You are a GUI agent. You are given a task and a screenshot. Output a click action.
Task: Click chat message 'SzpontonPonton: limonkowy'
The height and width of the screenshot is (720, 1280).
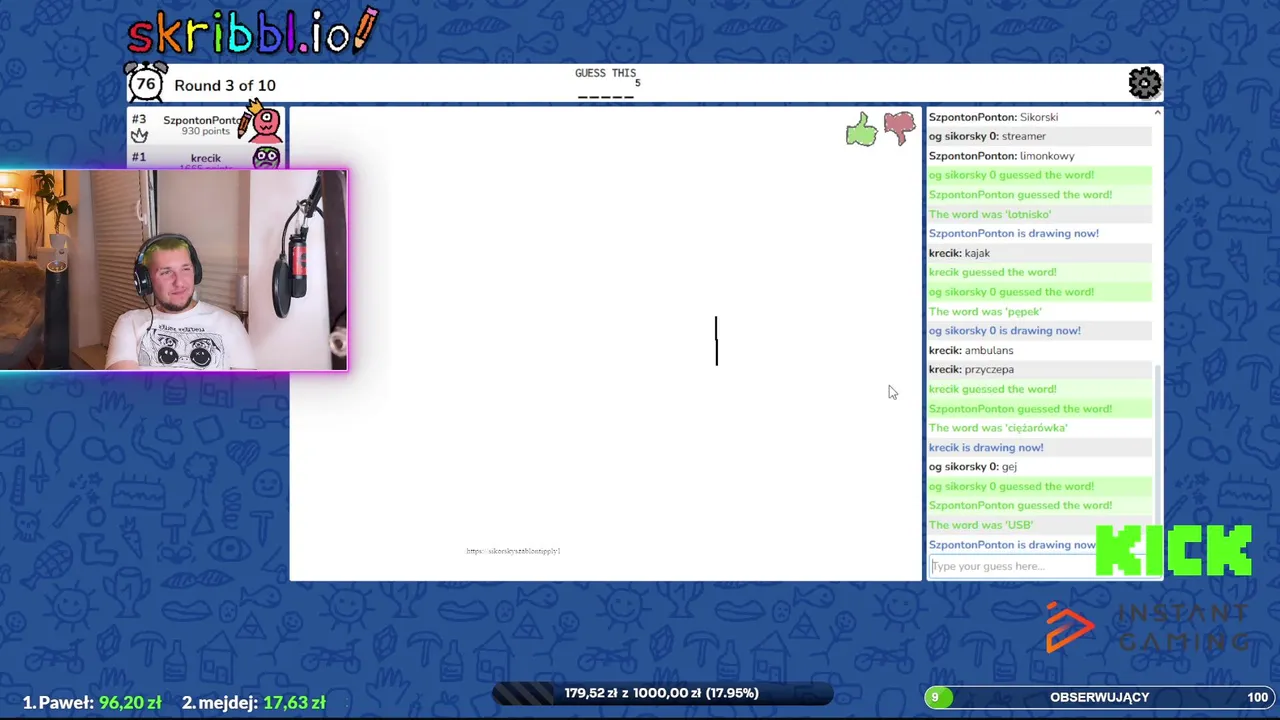tap(1001, 156)
